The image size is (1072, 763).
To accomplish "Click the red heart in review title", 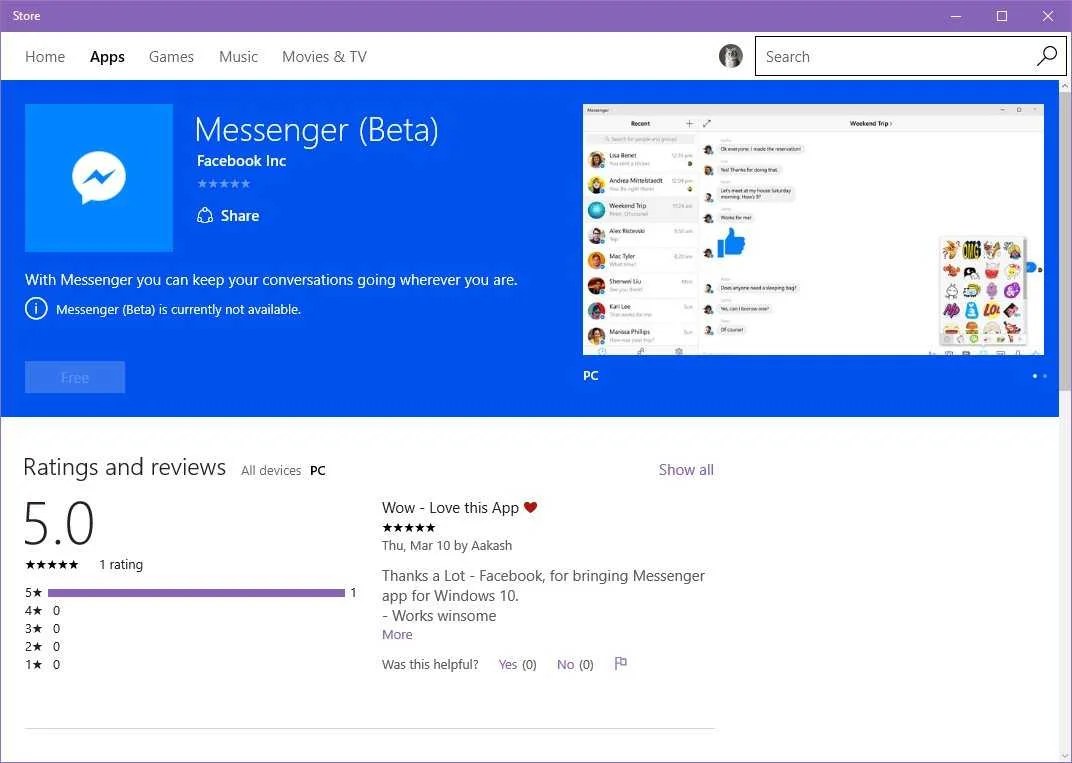I will 531,507.
